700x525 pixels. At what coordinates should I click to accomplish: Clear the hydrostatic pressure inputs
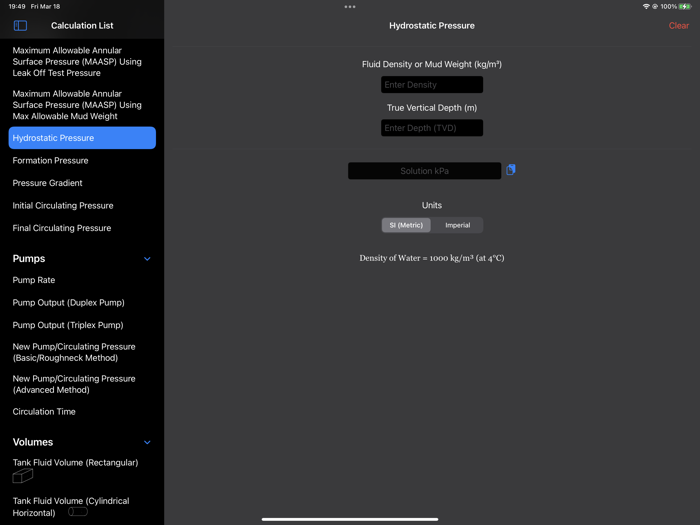click(679, 25)
